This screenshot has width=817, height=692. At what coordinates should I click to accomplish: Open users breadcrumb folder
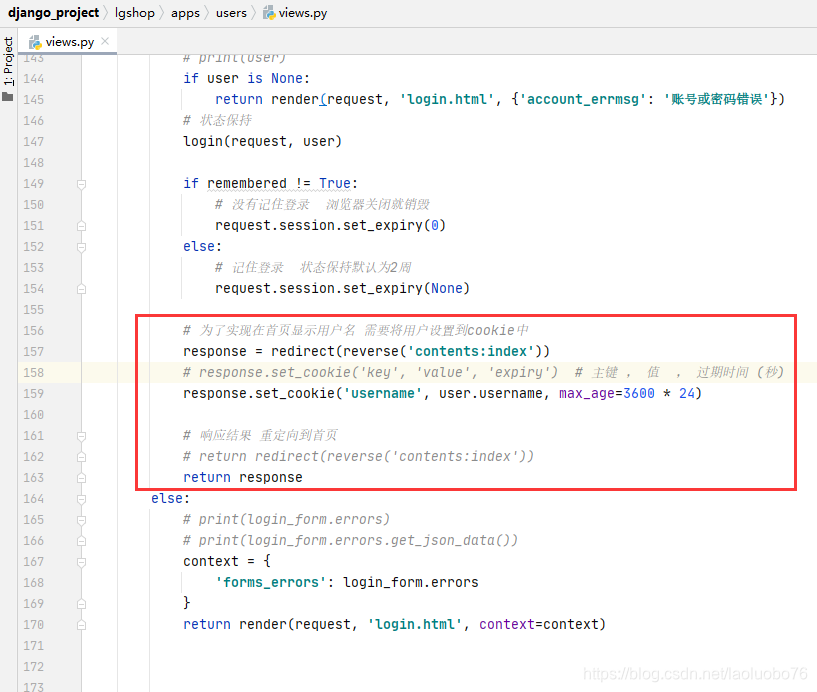tap(231, 13)
